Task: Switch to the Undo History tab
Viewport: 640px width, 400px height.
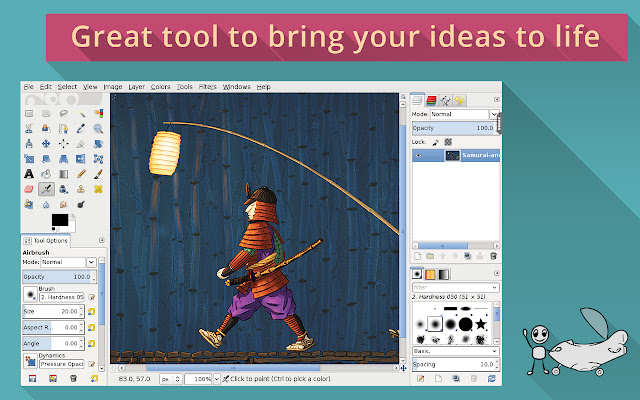Action: coord(460,100)
